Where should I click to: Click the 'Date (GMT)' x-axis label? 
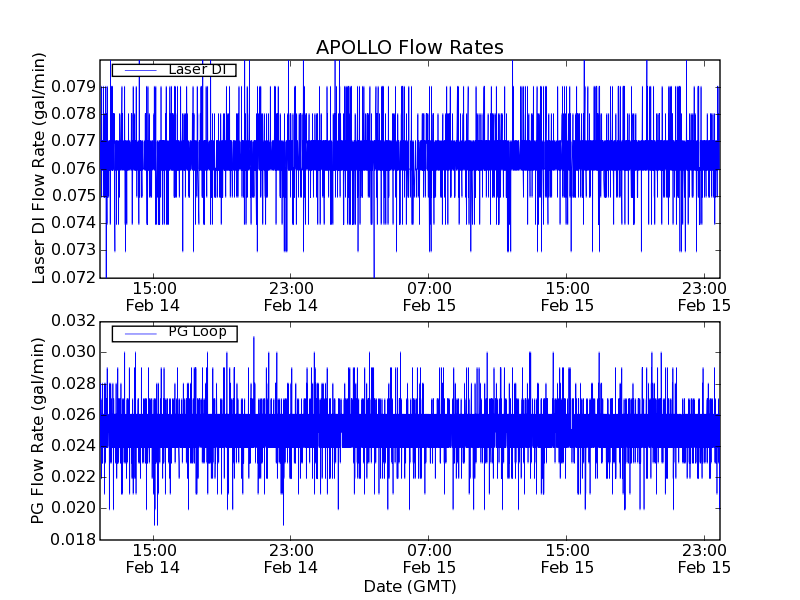pos(410,587)
